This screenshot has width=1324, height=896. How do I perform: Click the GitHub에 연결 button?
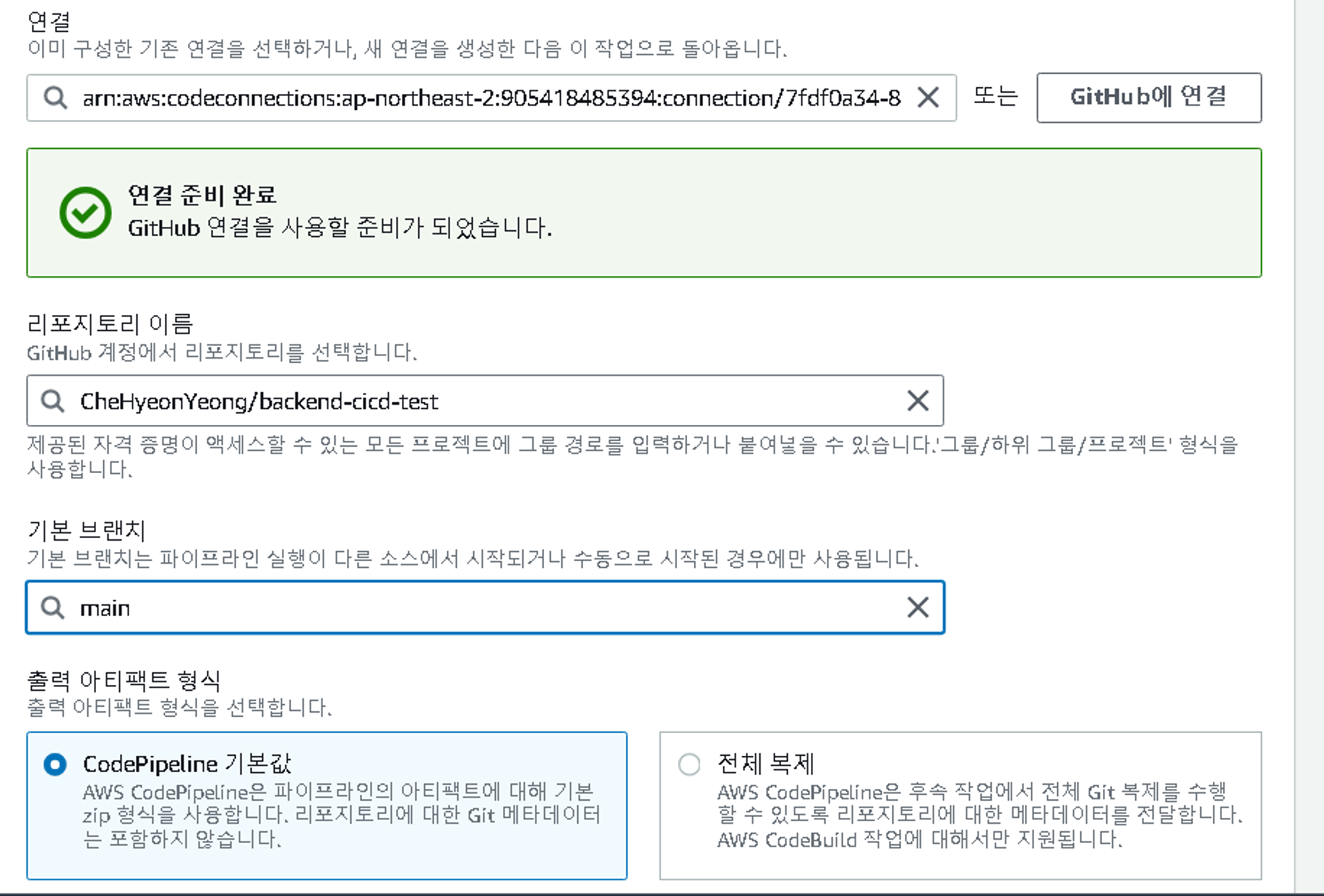pyautogui.click(x=1149, y=97)
